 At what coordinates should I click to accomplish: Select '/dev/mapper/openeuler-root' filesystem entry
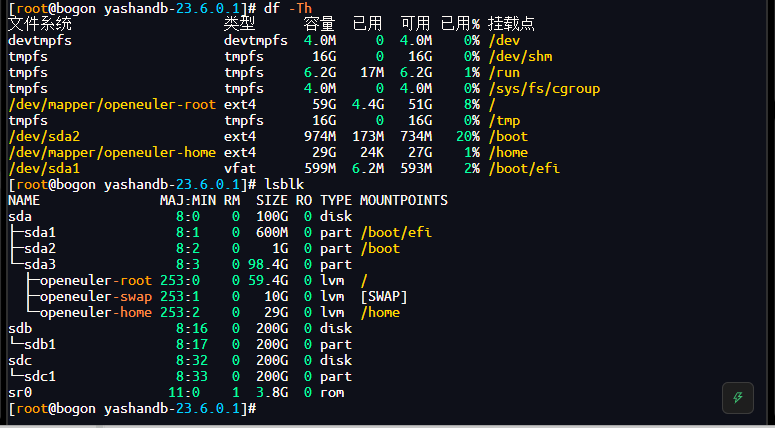112,104
